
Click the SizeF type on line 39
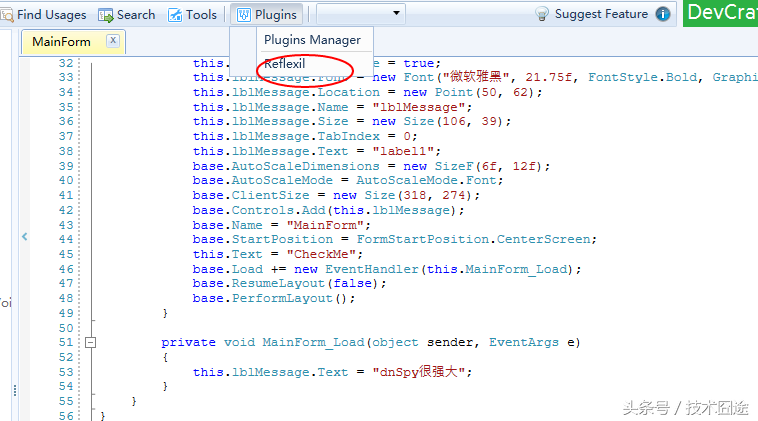point(454,167)
